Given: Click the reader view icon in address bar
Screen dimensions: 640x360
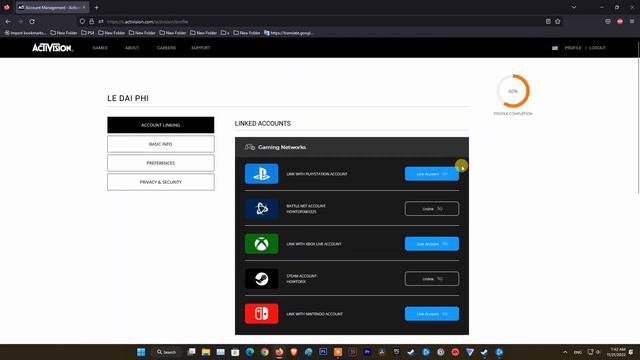Looking at the screenshot, I should tap(548, 21).
